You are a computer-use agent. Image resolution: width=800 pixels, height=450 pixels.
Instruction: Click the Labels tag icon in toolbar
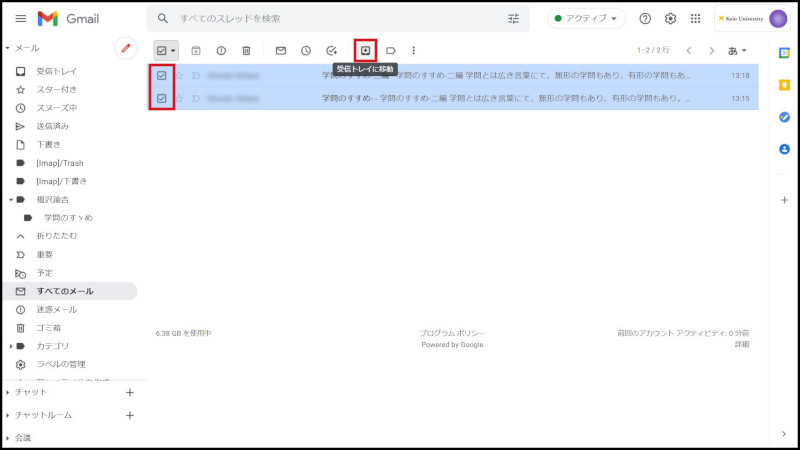coord(391,50)
